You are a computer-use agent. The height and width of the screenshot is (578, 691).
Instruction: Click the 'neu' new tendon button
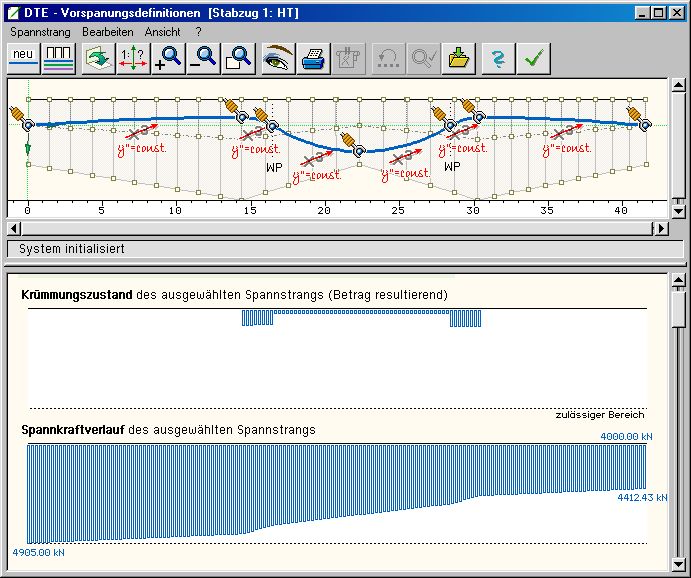(24, 58)
